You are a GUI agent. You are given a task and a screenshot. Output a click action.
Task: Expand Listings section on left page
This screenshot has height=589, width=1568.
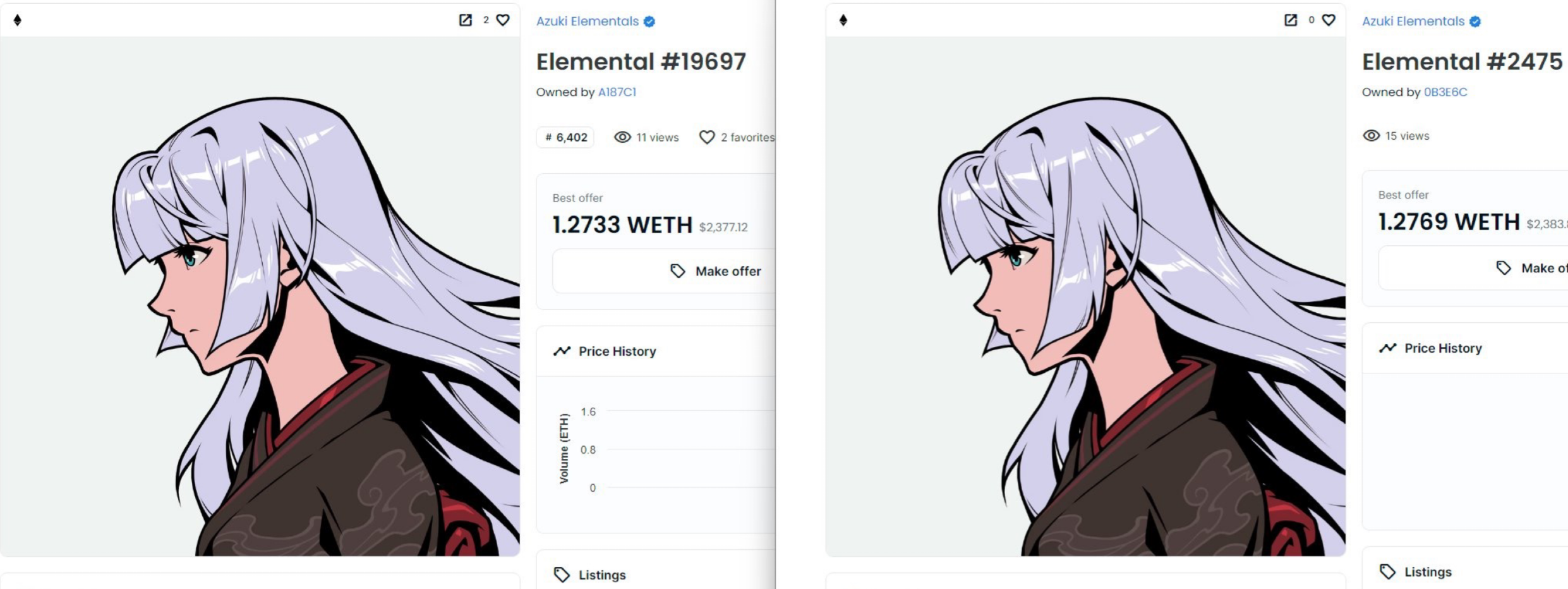click(656, 575)
